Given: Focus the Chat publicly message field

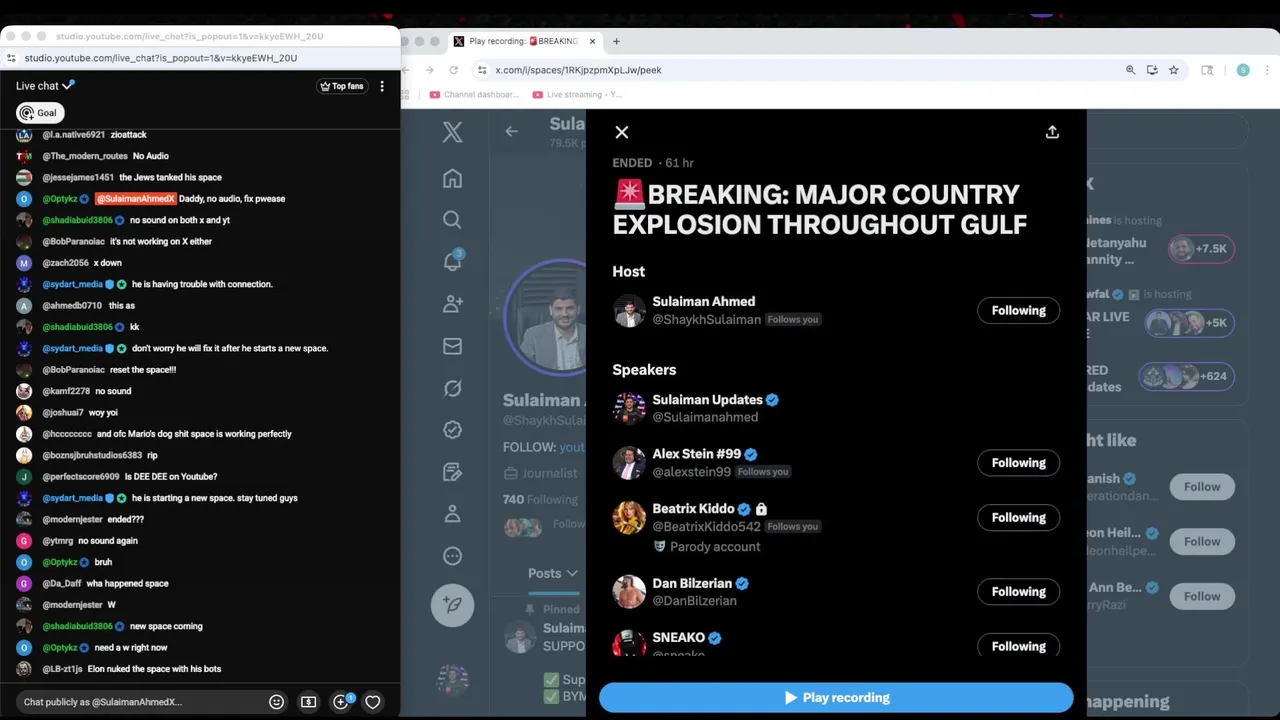Looking at the screenshot, I should click(x=140, y=702).
